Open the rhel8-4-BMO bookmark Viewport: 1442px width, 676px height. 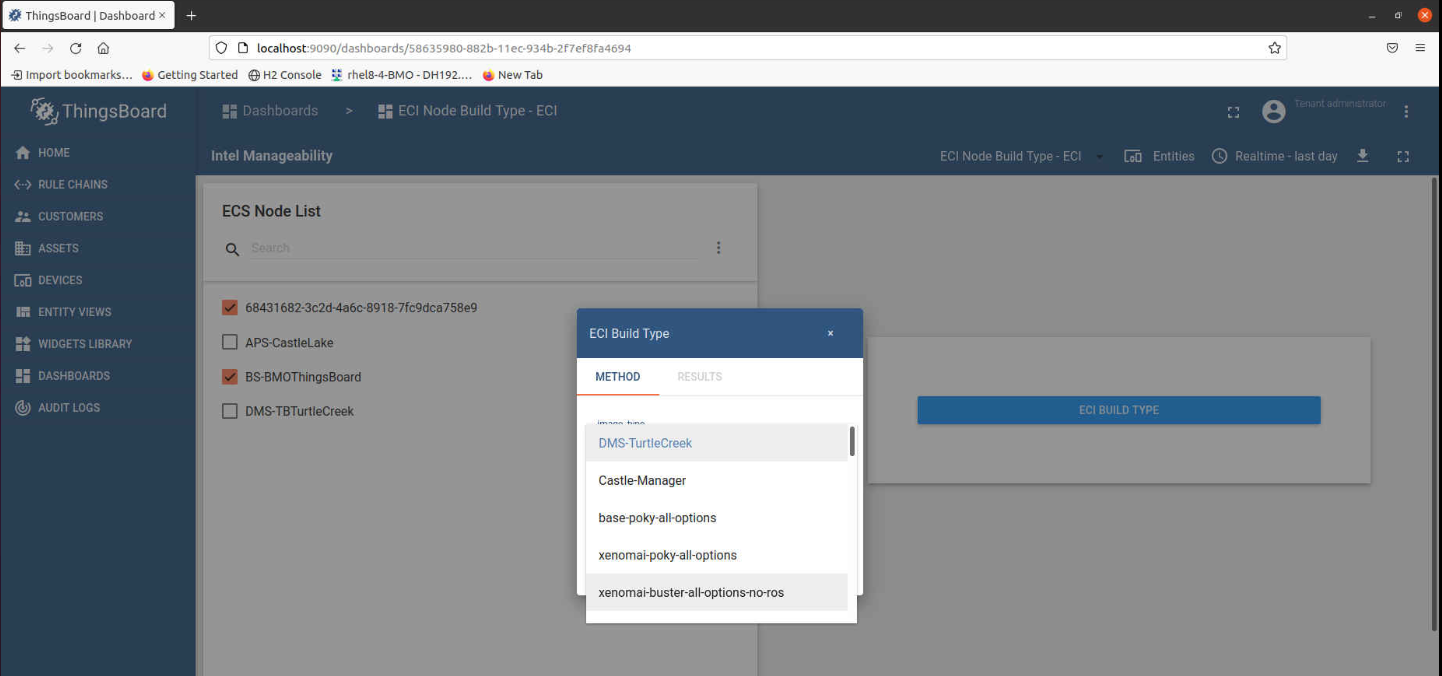(402, 75)
